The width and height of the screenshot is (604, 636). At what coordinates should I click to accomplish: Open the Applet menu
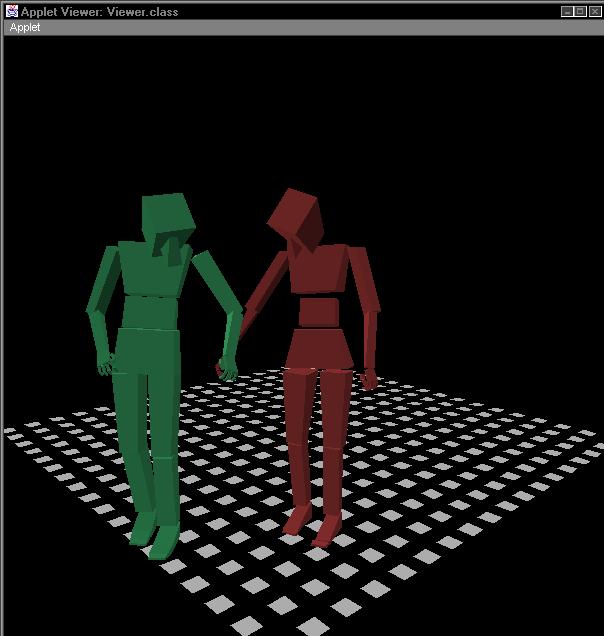click(x=25, y=28)
